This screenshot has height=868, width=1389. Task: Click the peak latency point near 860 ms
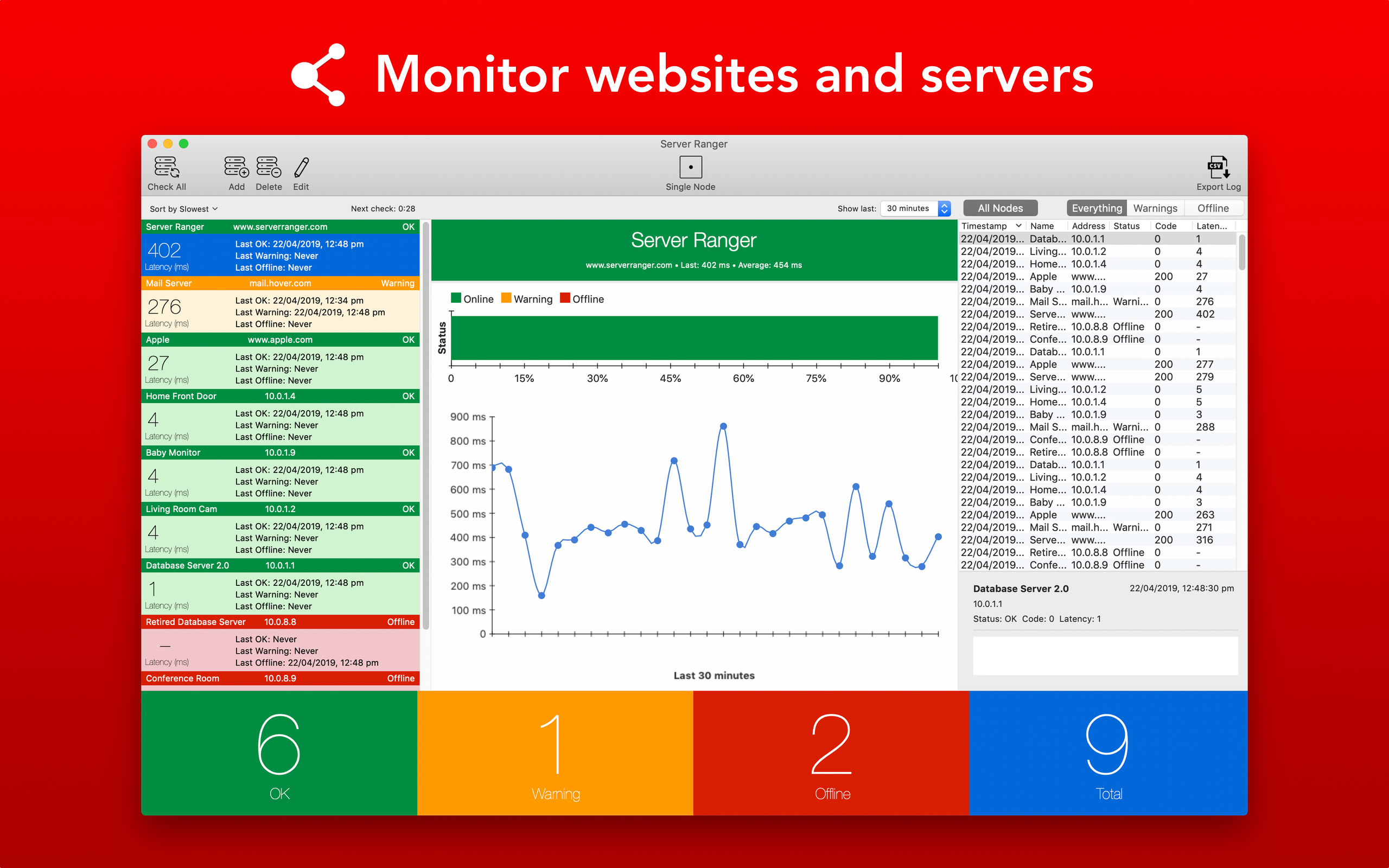[x=723, y=426]
